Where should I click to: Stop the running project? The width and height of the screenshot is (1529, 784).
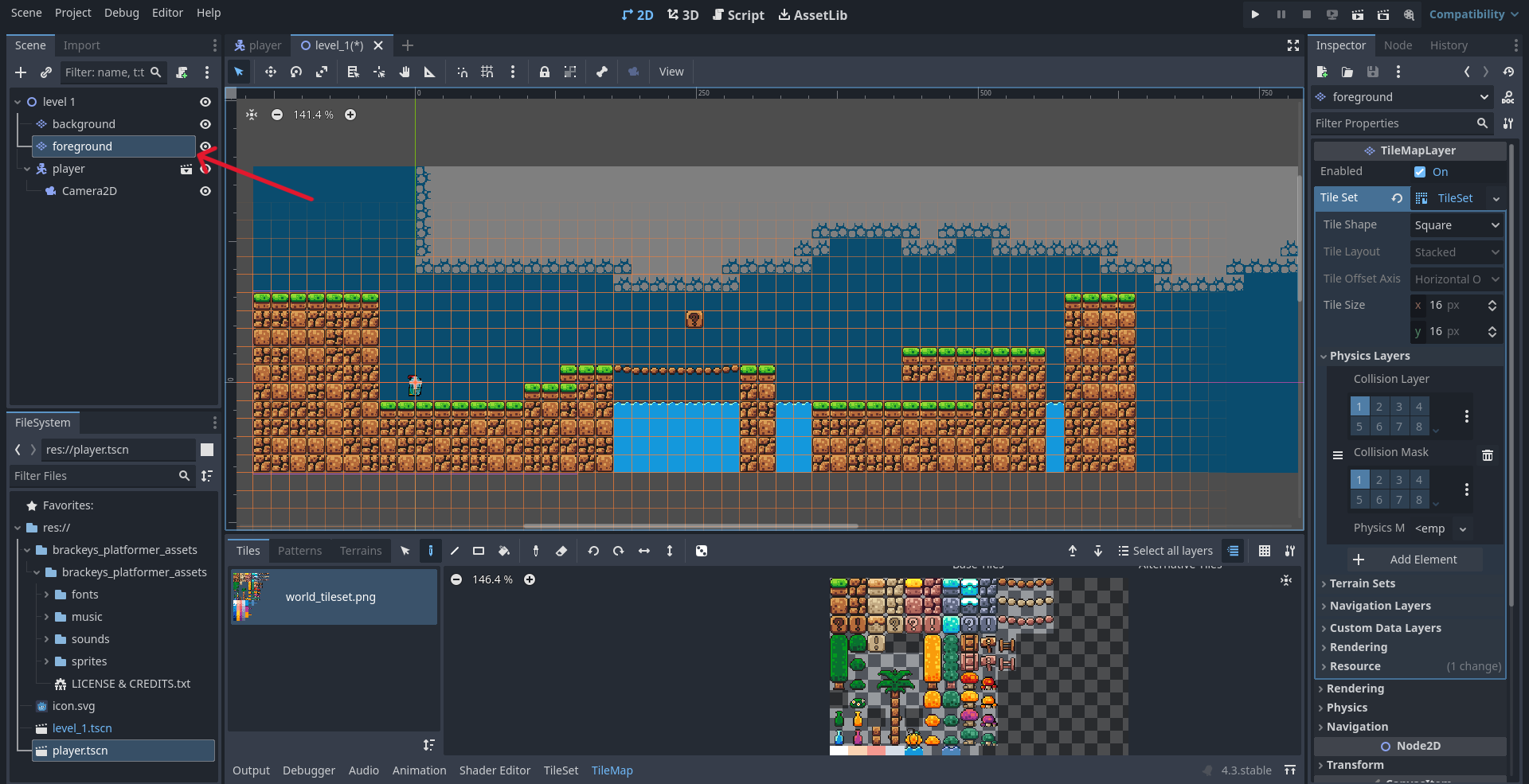(1307, 14)
